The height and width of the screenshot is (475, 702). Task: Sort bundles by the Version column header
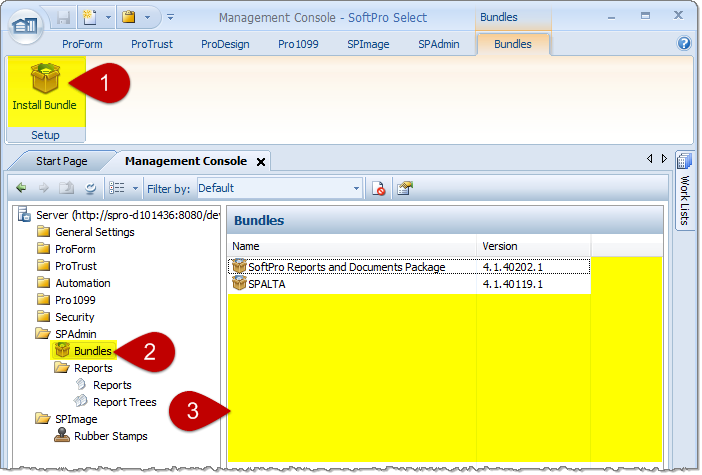pos(534,246)
